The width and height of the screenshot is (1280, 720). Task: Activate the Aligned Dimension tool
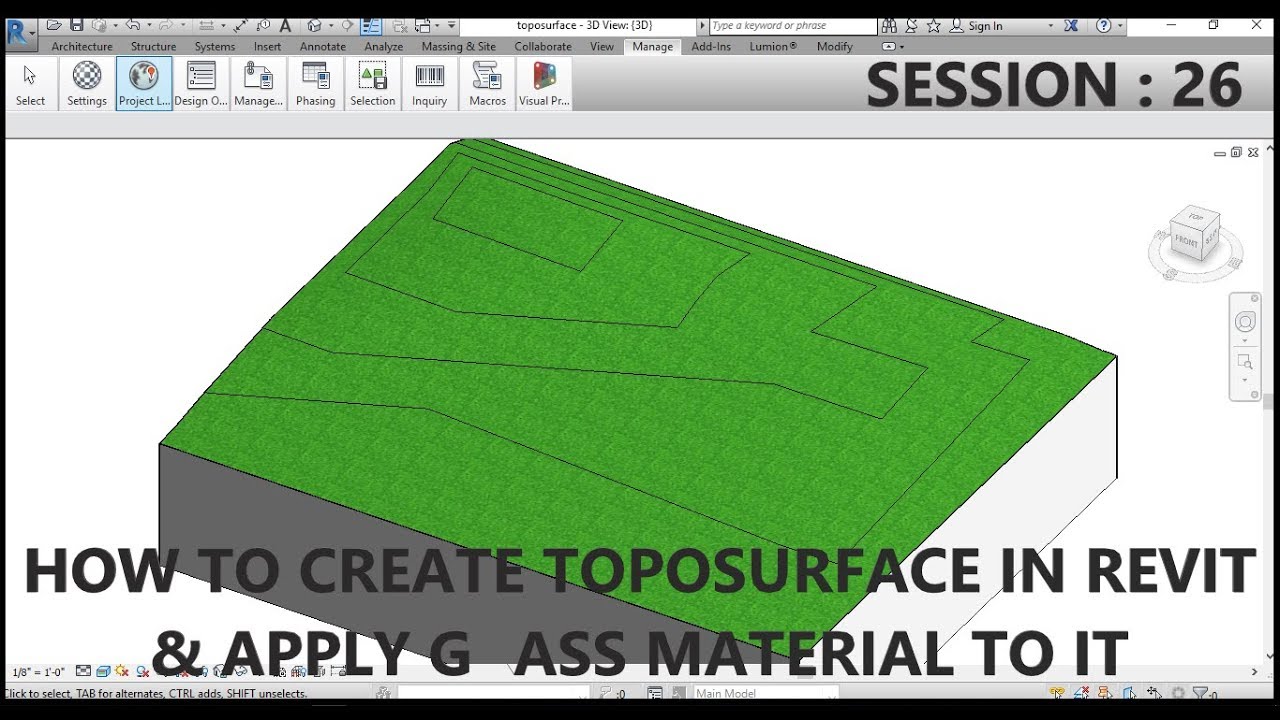point(205,25)
